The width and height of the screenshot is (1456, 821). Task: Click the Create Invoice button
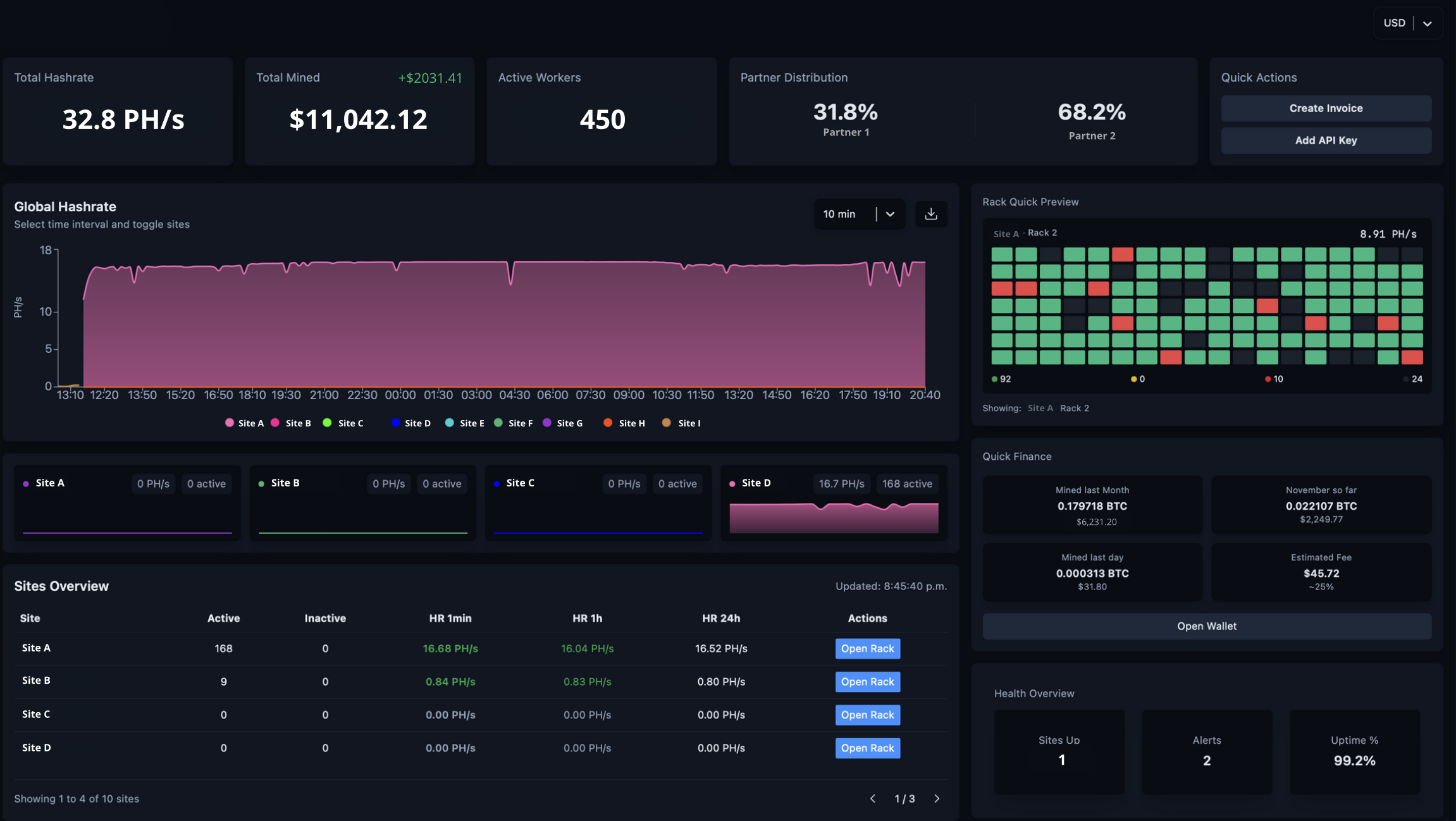(1325, 108)
